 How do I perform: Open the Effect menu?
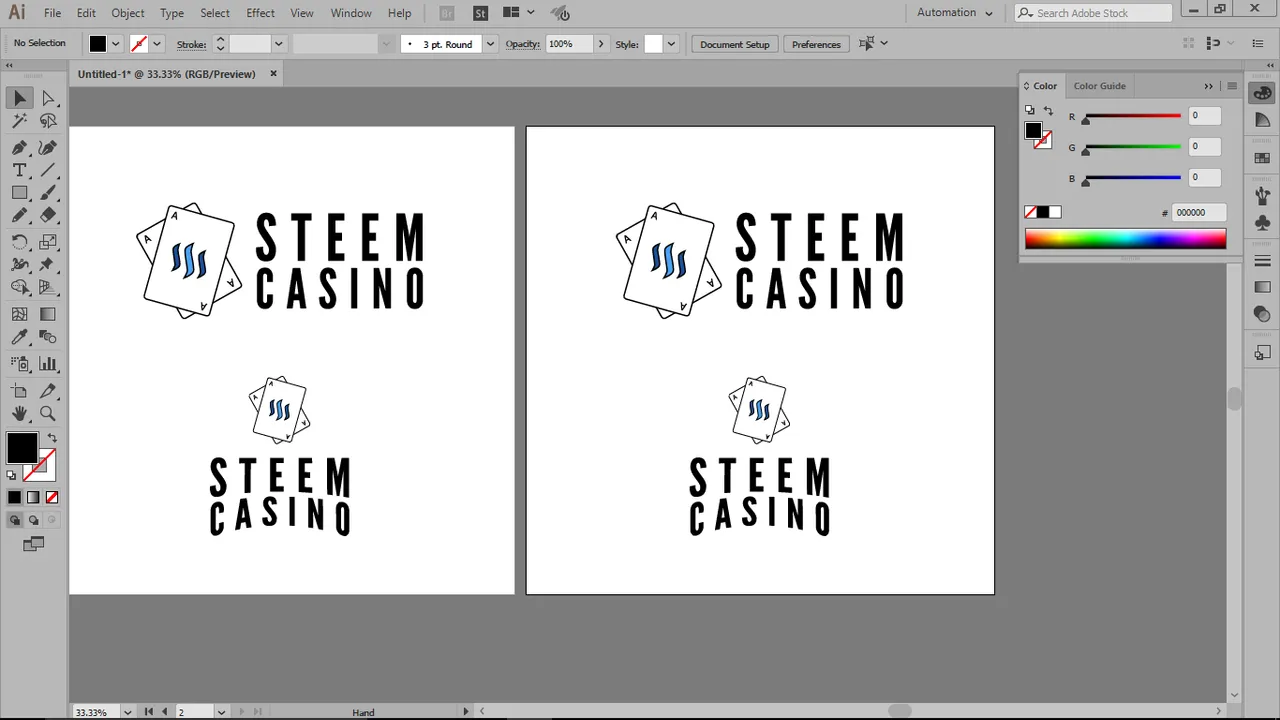[260, 13]
